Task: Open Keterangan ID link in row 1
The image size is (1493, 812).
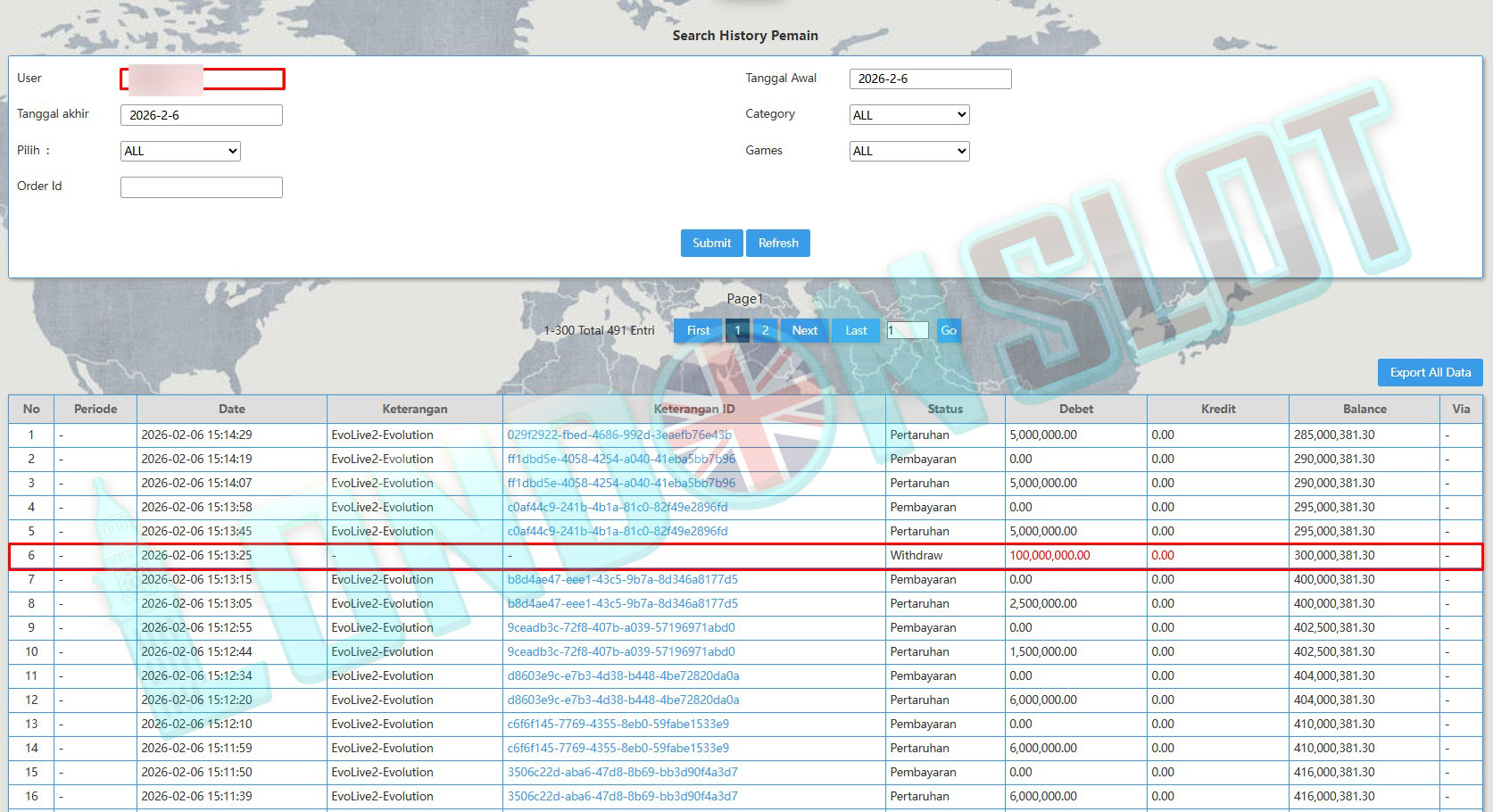Action: pos(619,435)
